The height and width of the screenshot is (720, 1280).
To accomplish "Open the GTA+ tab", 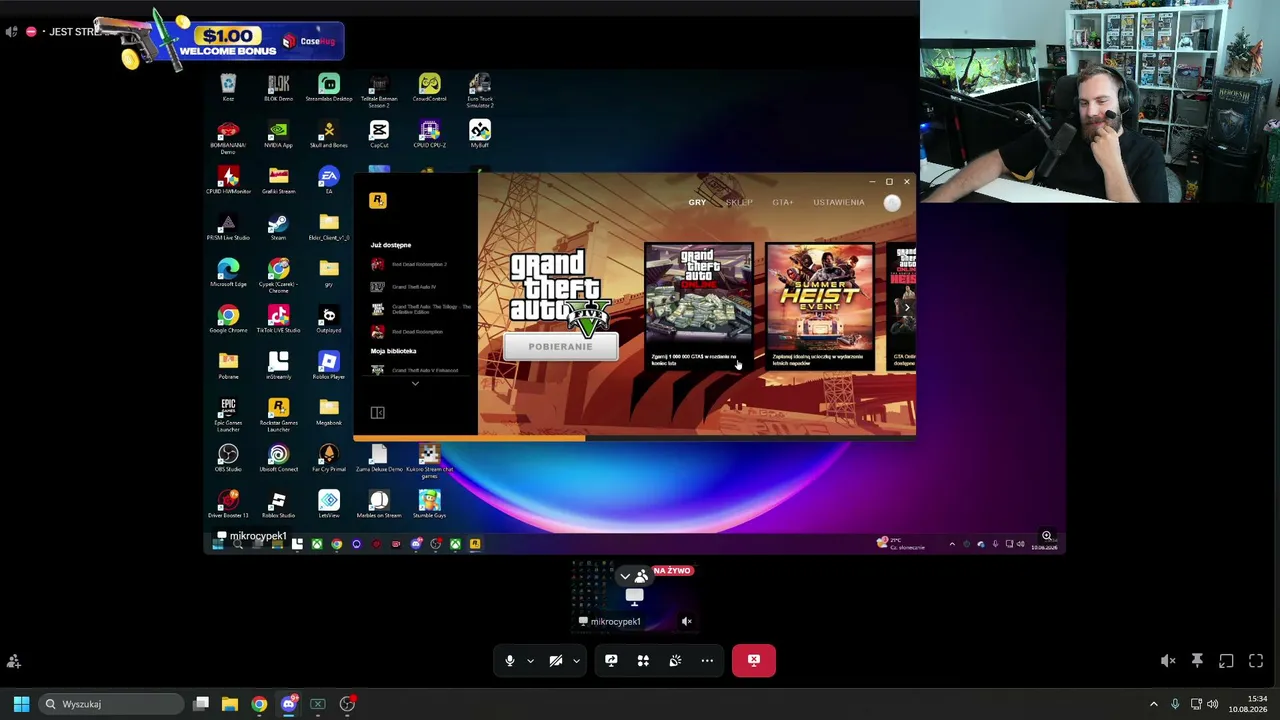I will click(x=782, y=202).
